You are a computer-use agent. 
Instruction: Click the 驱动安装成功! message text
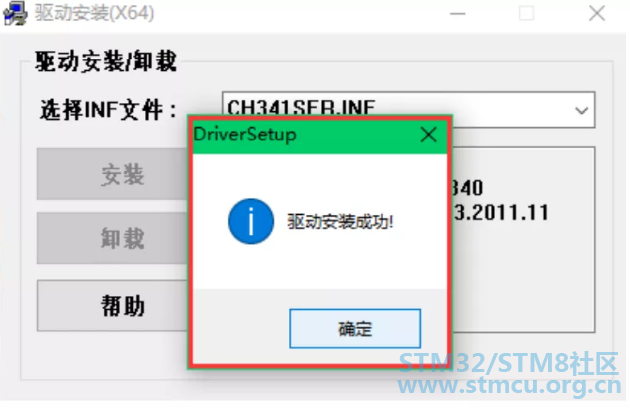pos(340,221)
